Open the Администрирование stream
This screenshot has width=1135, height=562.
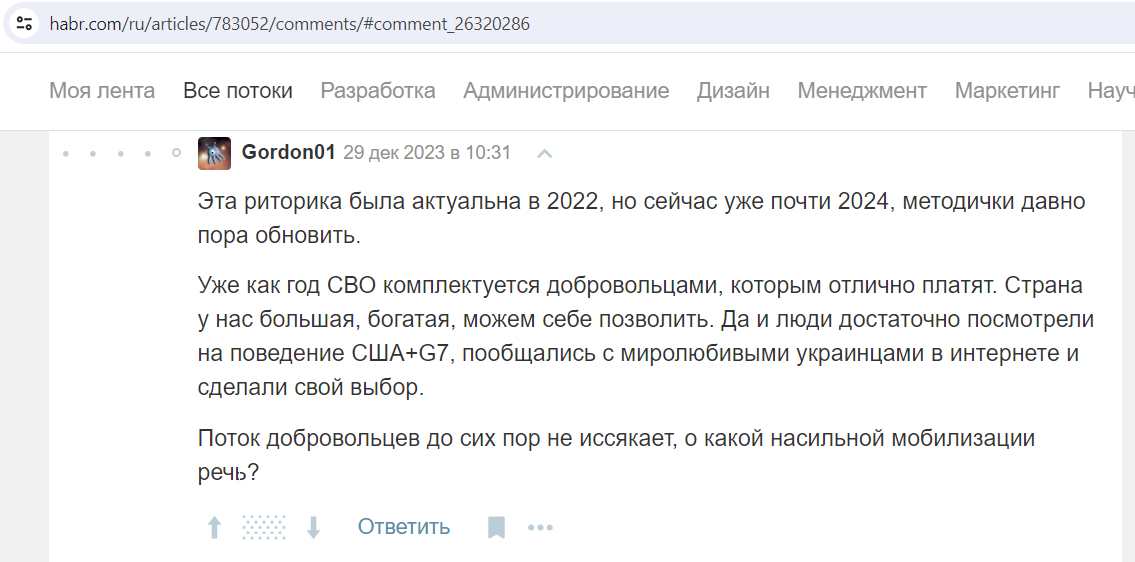point(566,91)
